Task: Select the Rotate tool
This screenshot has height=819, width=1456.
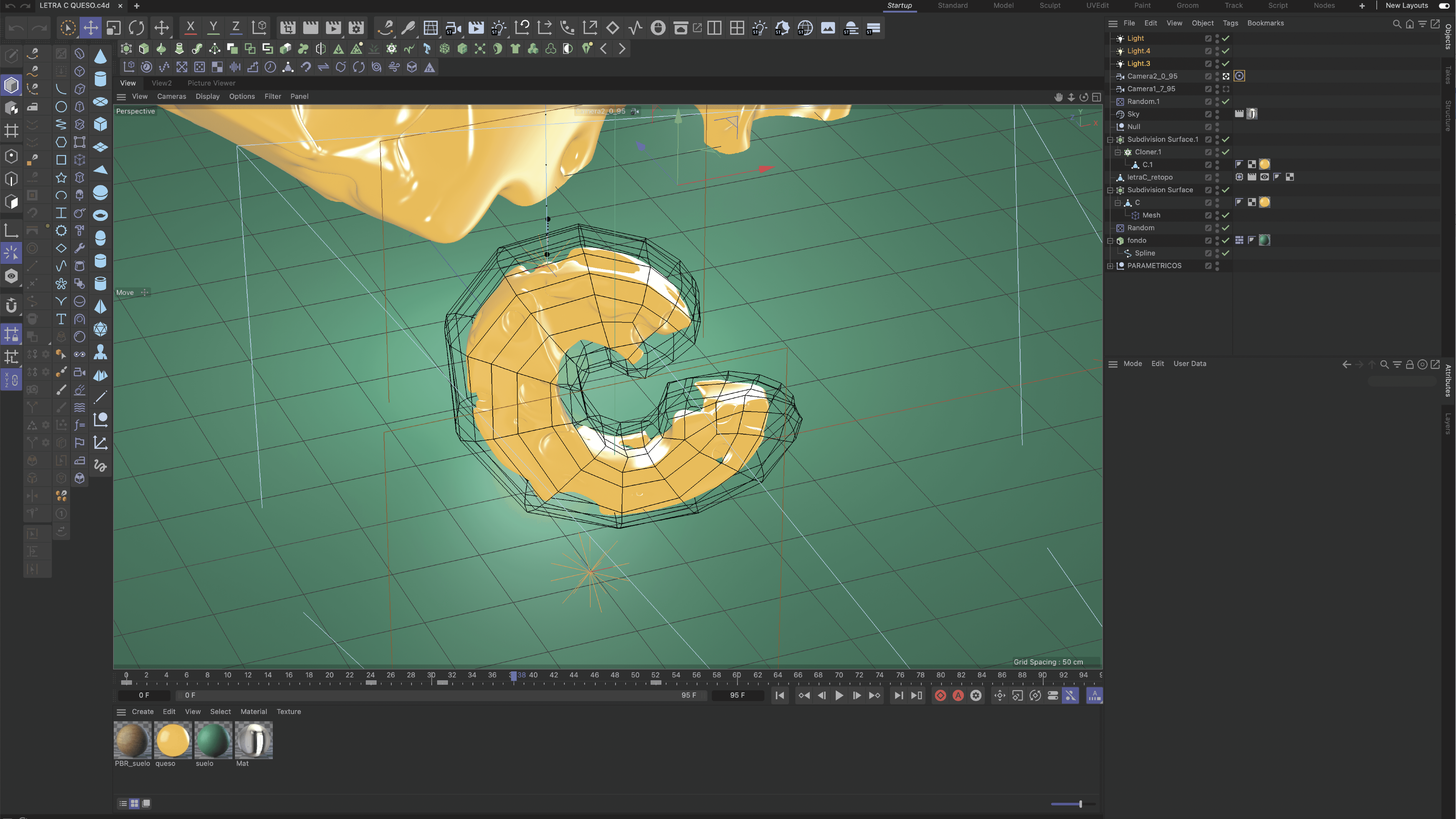Action: pyautogui.click(x=136, y=28)
